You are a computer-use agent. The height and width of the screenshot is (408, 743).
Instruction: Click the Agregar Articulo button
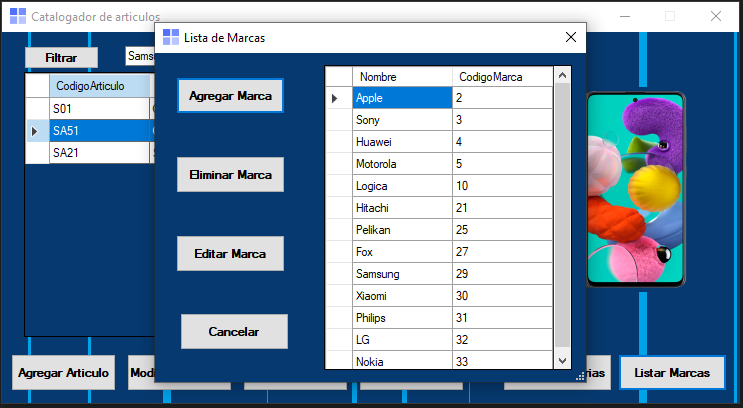pyautogui.click(x=62, y=372)
